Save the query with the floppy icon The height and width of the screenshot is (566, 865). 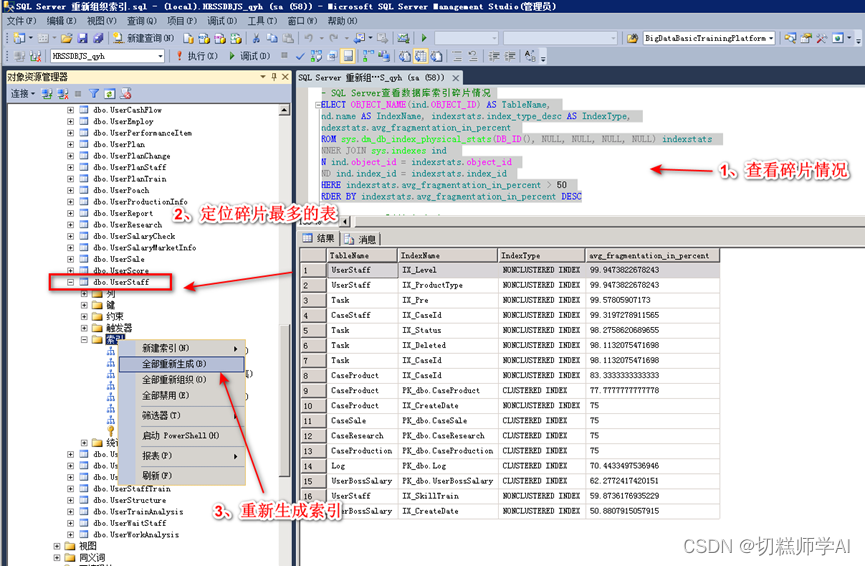coord(82,38)
